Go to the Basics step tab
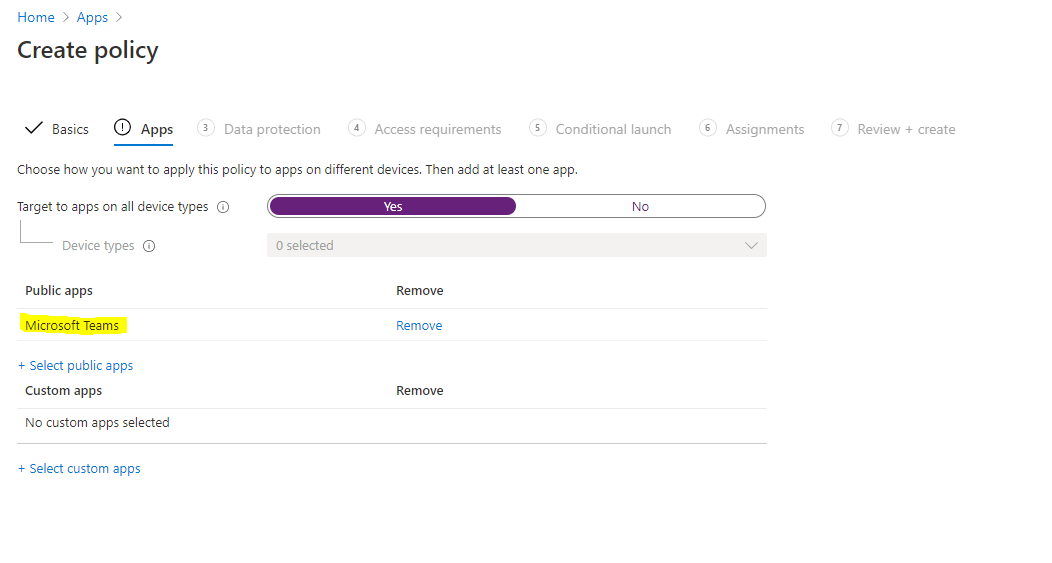The image size is (1052, 563). point(70,129)
